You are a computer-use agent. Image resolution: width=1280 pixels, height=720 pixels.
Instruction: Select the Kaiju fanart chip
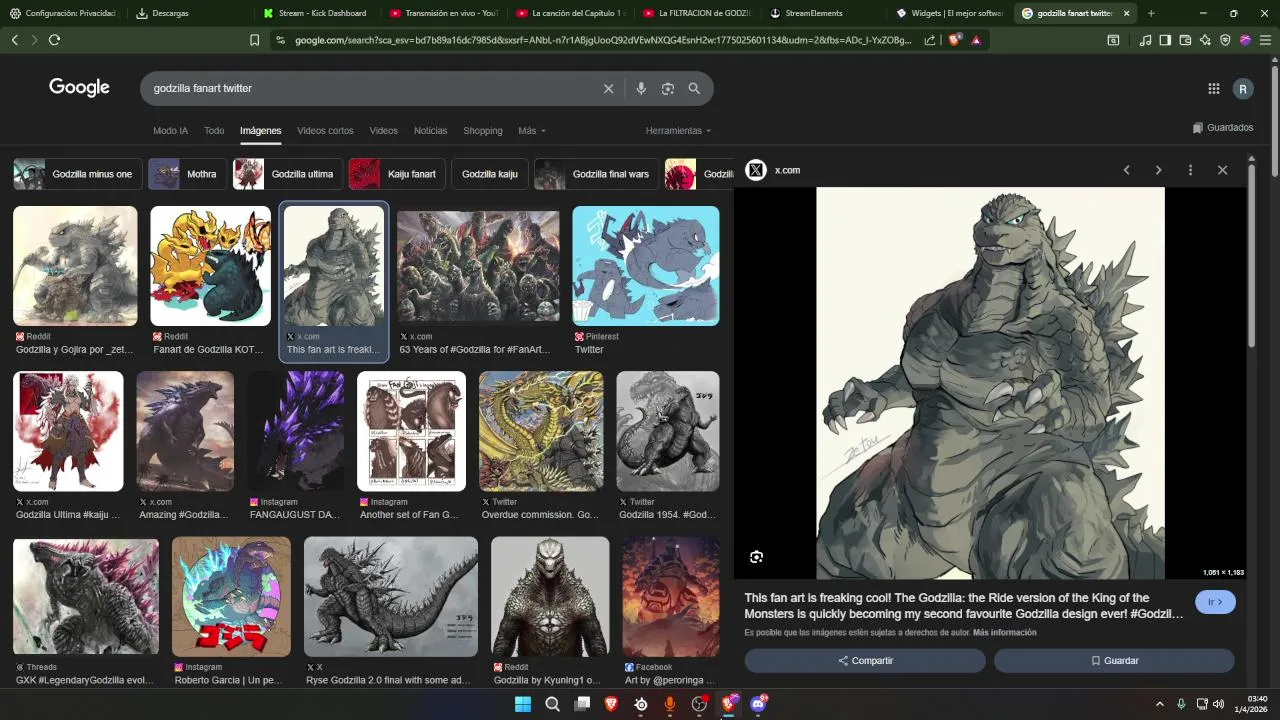(x=397, y=174)
